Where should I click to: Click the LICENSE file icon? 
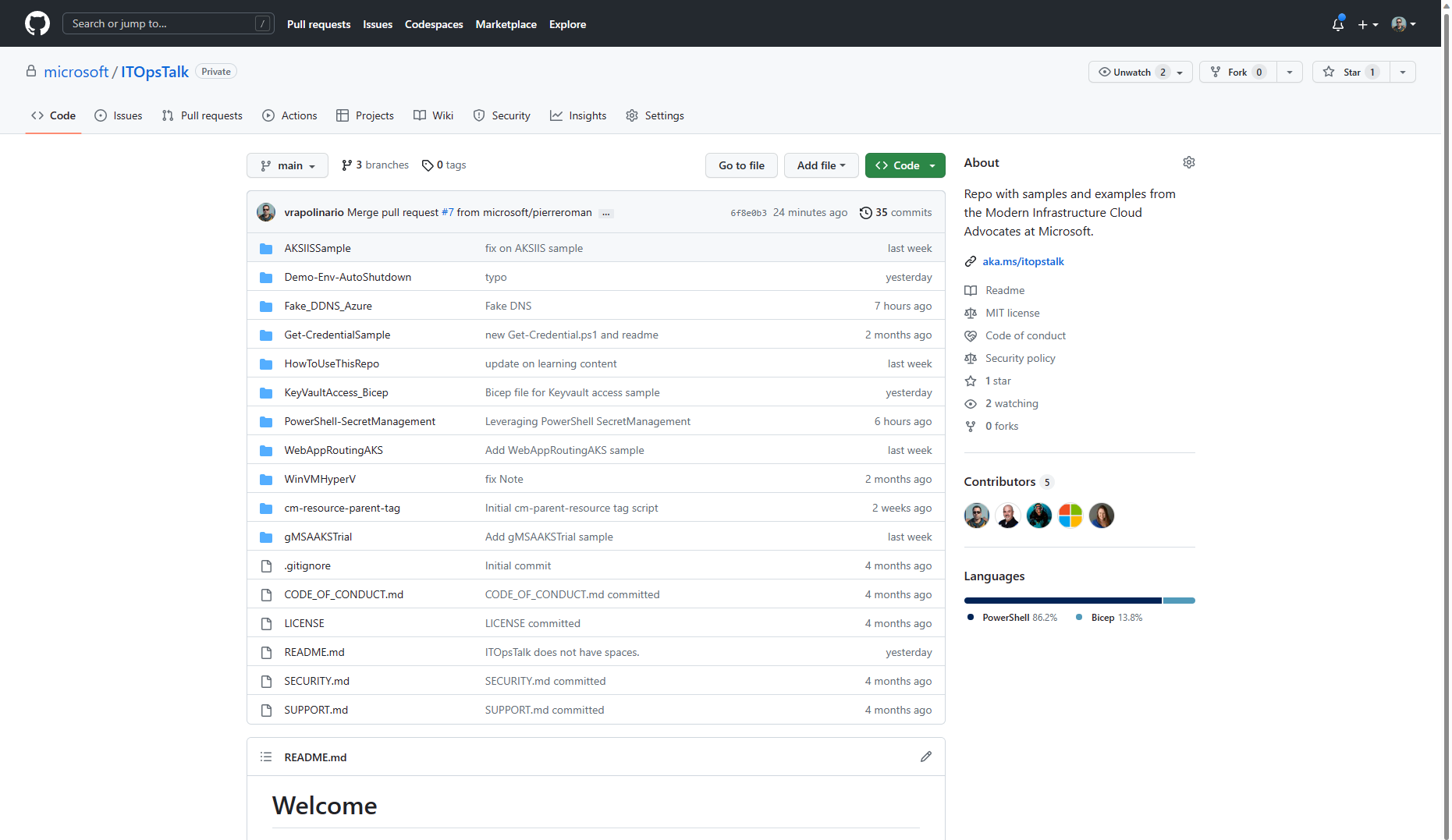pos(266,623)
